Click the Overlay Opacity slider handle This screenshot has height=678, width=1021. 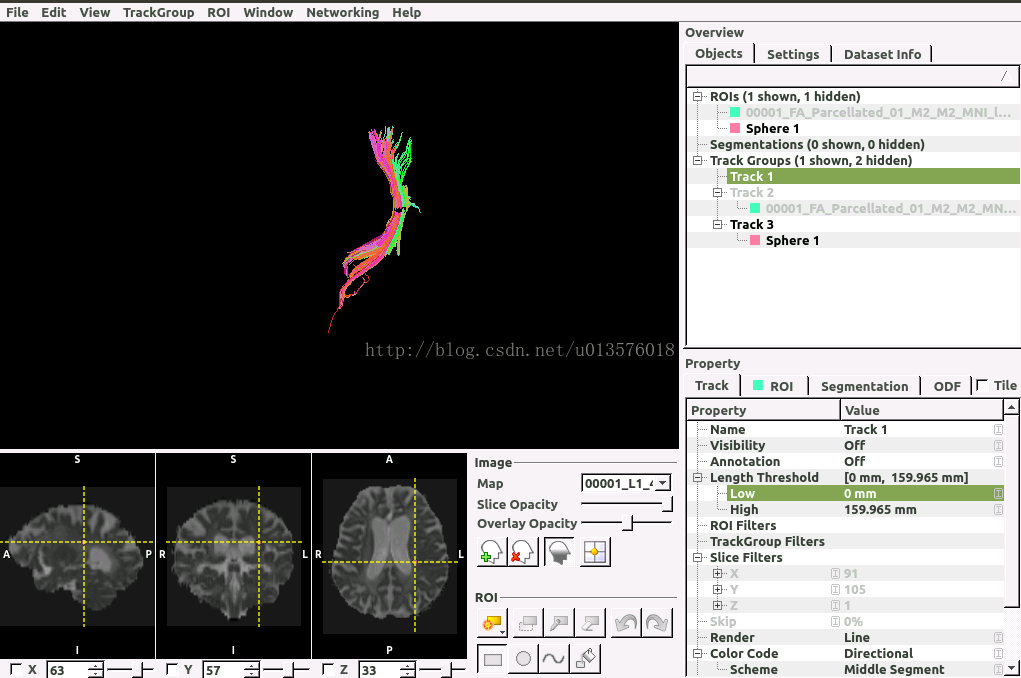[628, 522]
